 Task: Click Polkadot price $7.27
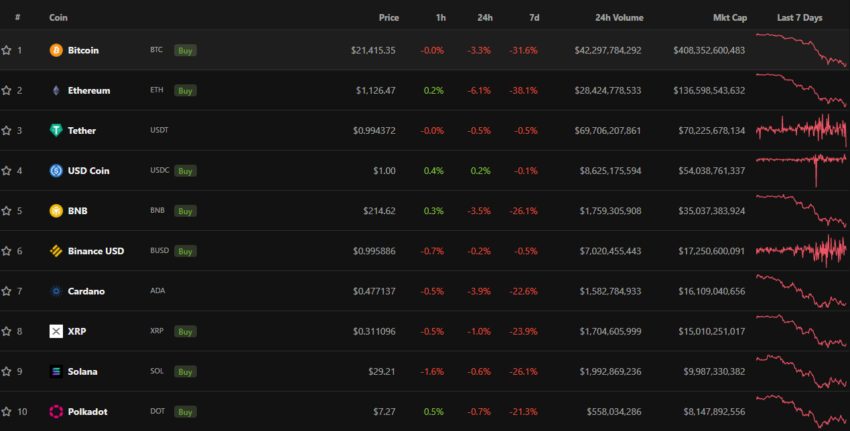tap(384, 411)
